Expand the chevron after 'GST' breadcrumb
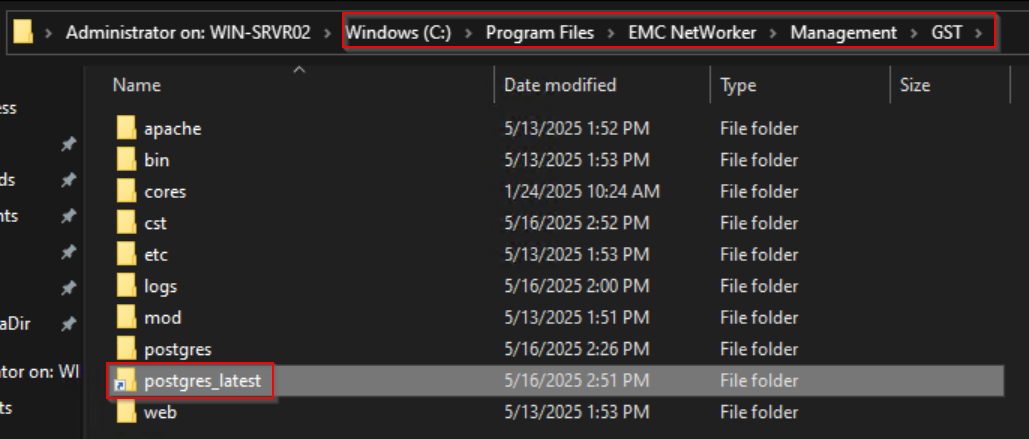 980,33
